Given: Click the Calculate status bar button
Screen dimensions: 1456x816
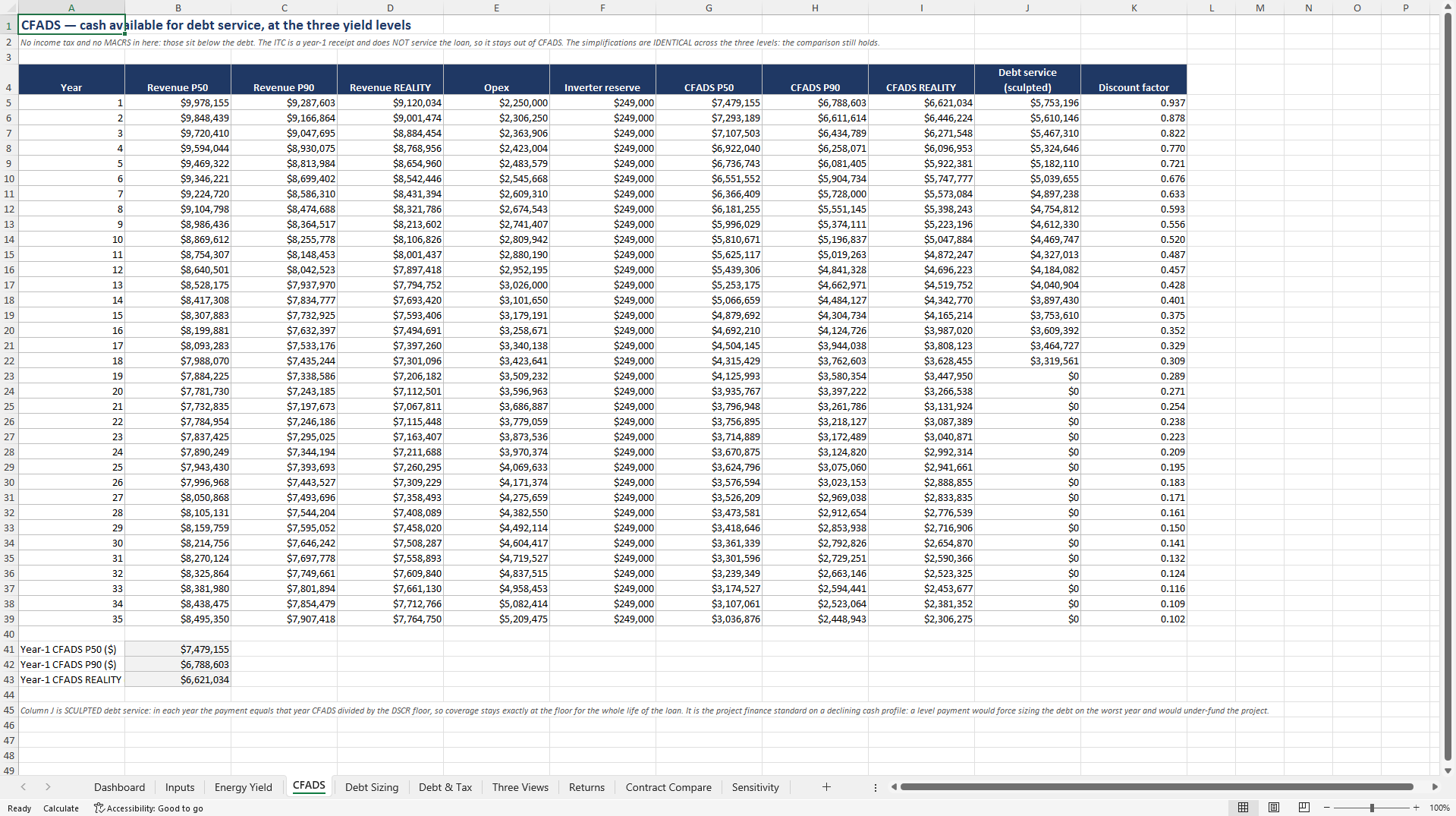Looking at the screenshot, I should coord(61,808).
